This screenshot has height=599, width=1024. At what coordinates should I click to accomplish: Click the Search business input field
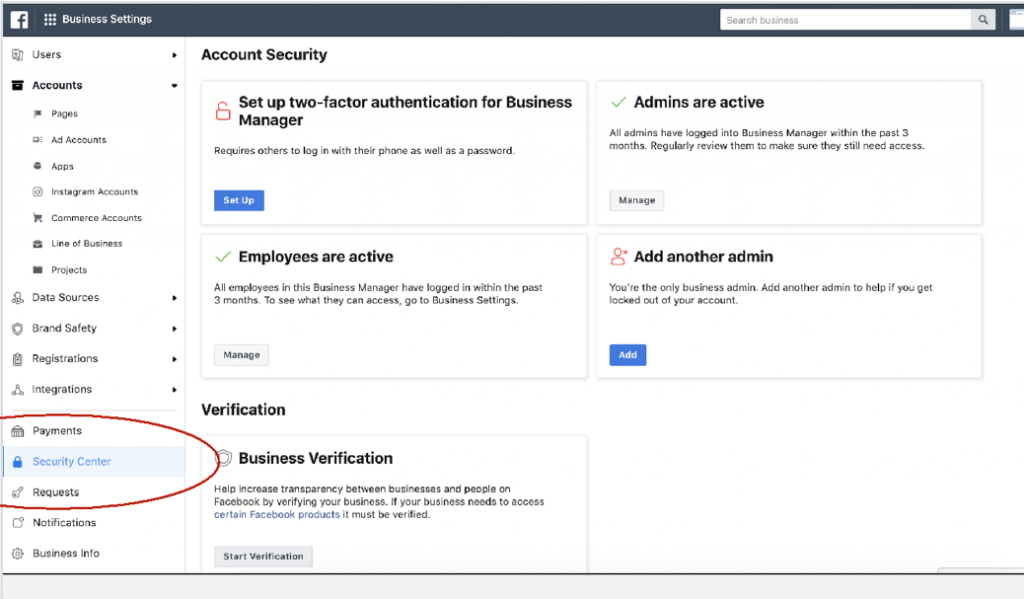[846, 20]
